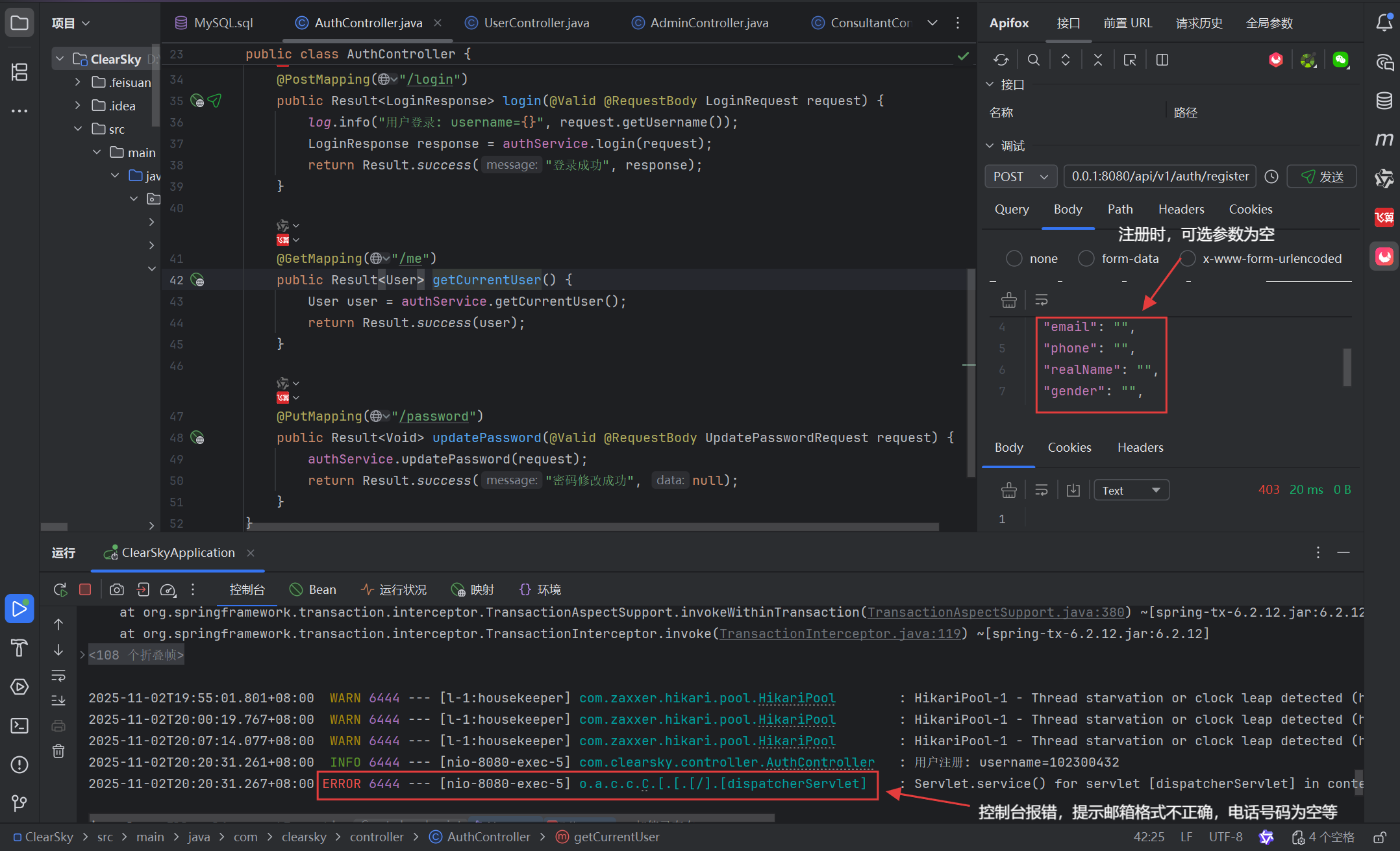Open the Database tool window icon
The width and height of the screenshot is (1400, 851).
tap(1384, 101)
